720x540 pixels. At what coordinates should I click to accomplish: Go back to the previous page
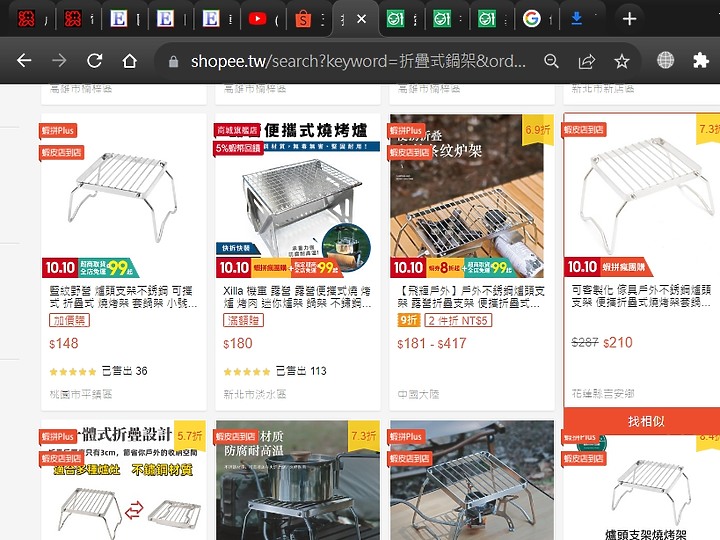[x=24, y=60]
